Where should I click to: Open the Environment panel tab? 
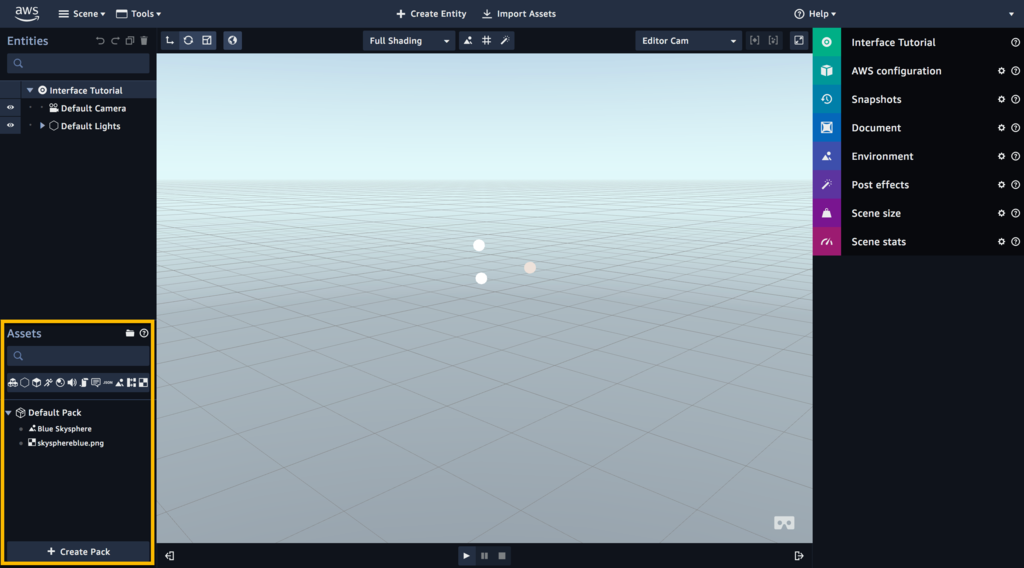(827, 156)
